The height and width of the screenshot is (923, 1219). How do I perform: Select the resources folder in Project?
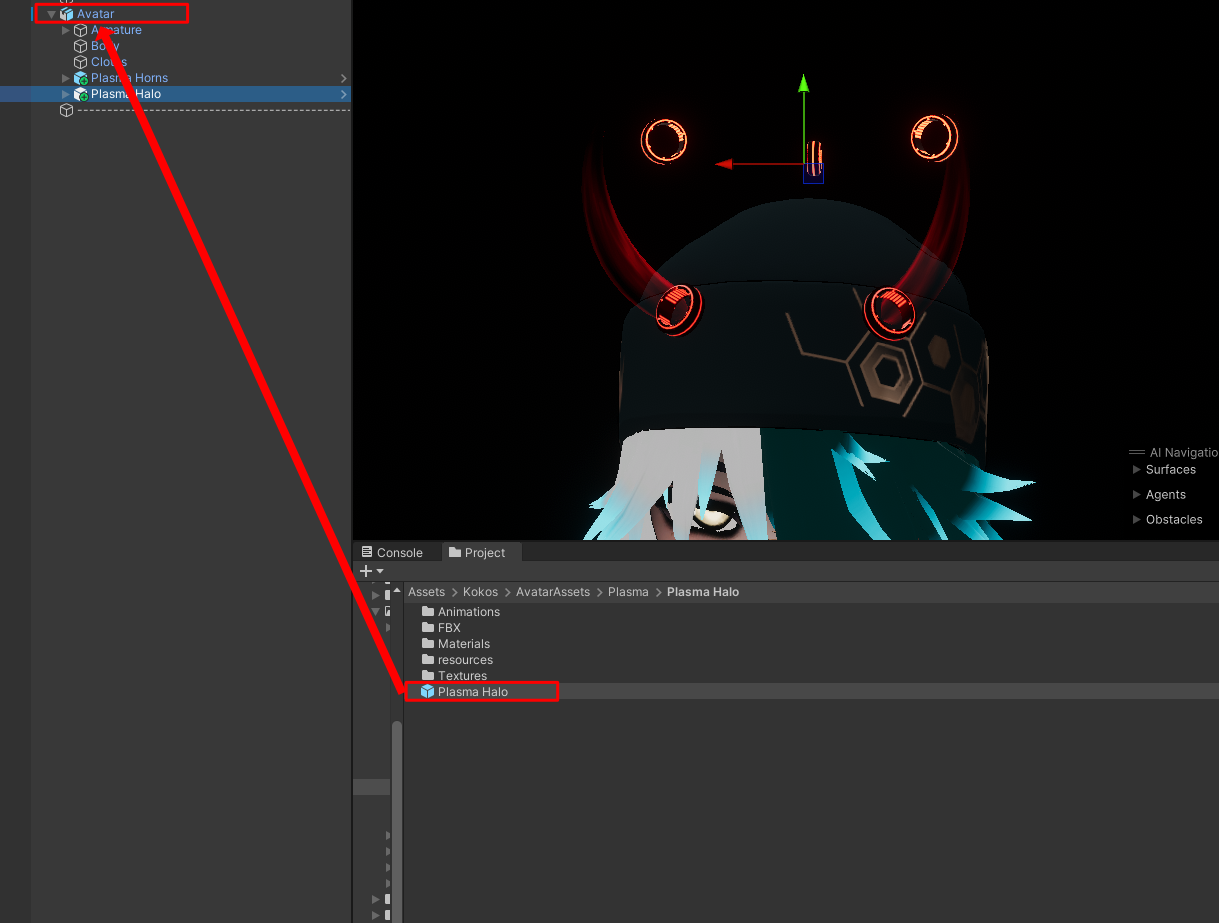(465, 660)
